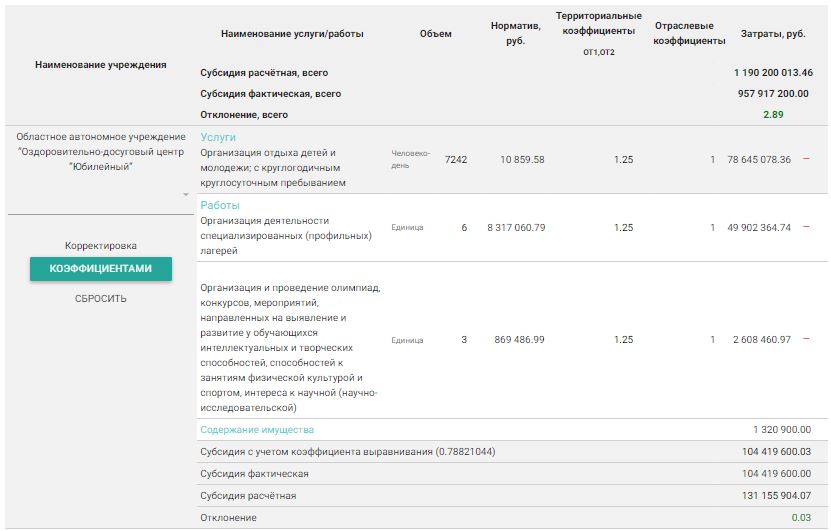831x531 pixels.
Task: Select the institution name "Оздоровительно-досуговый центр" field
Action: click(101, 152)
